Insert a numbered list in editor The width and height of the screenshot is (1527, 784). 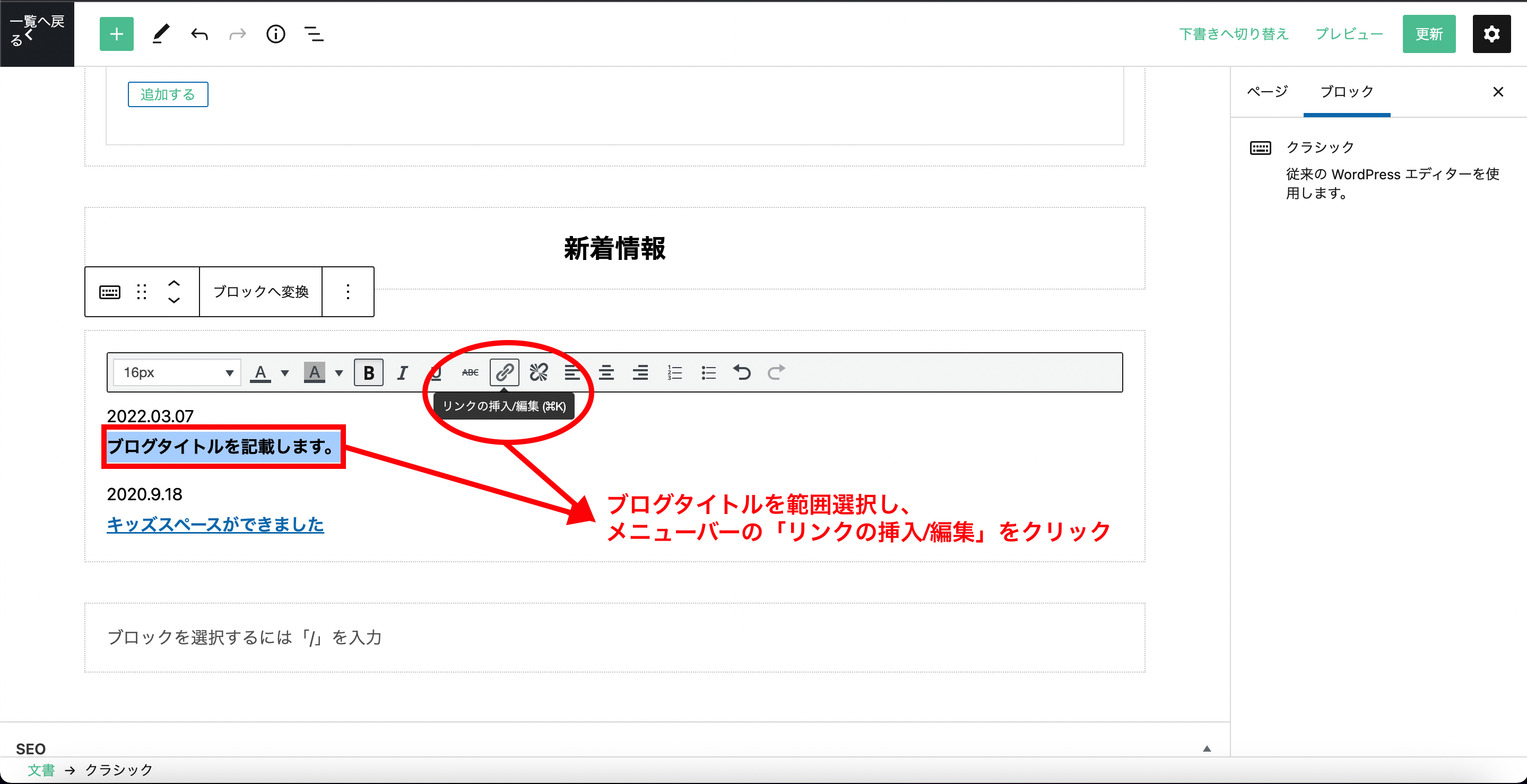point(674,372)
